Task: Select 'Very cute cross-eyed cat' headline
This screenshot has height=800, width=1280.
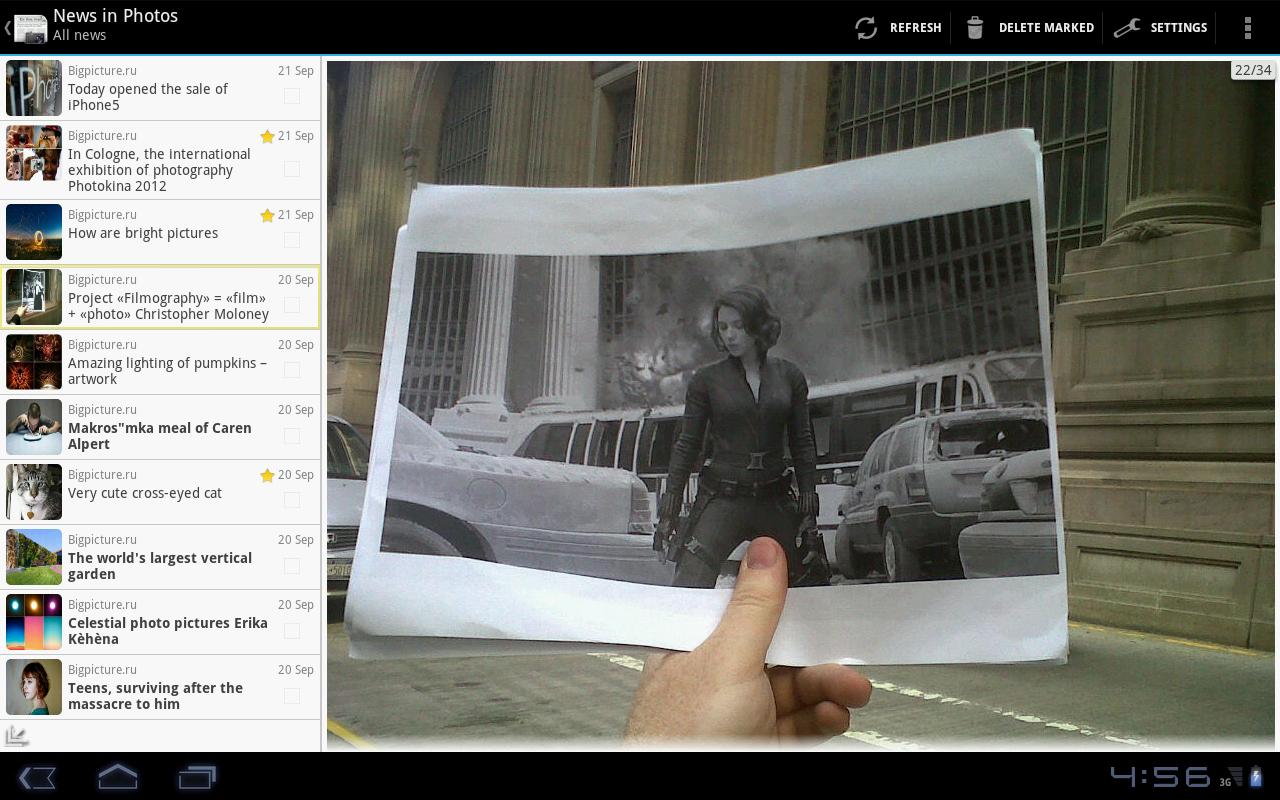Action: pyautogui.click(x=145, y=493)
